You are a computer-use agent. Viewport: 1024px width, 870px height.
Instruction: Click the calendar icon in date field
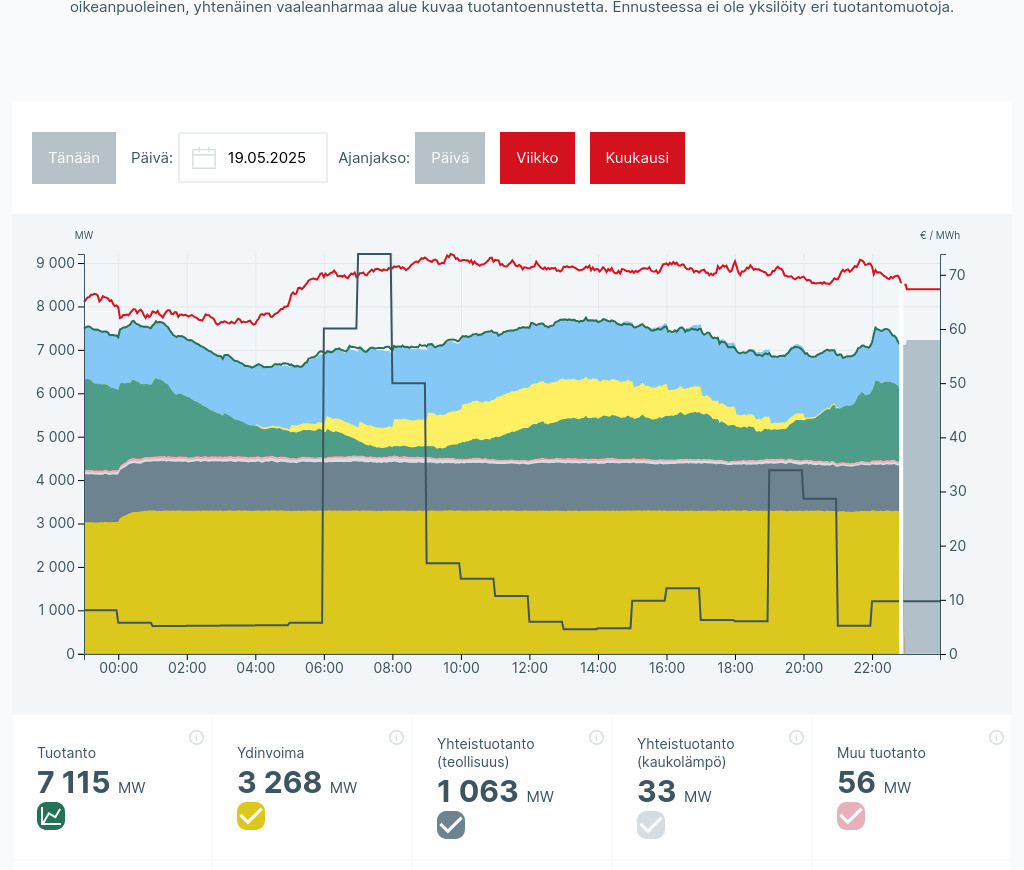(204, 158)
